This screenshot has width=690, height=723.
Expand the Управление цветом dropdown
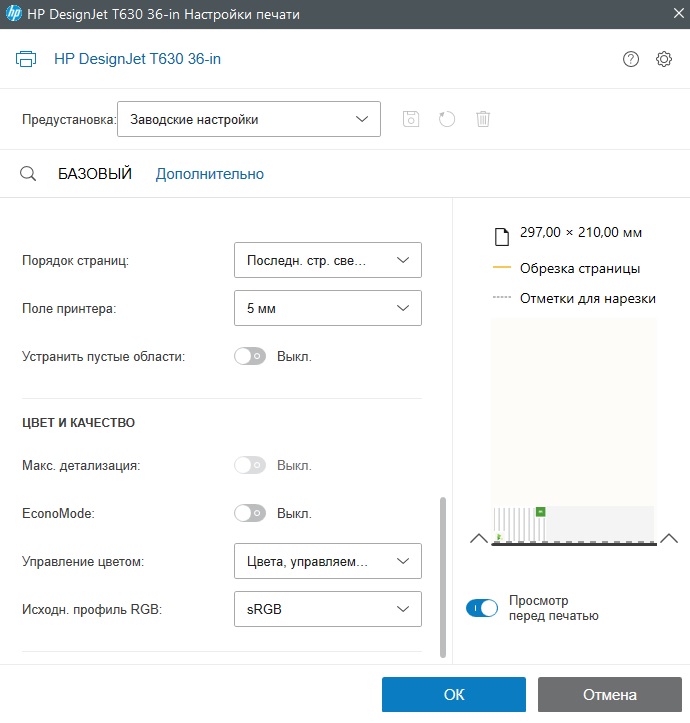[x=328, y=561]
